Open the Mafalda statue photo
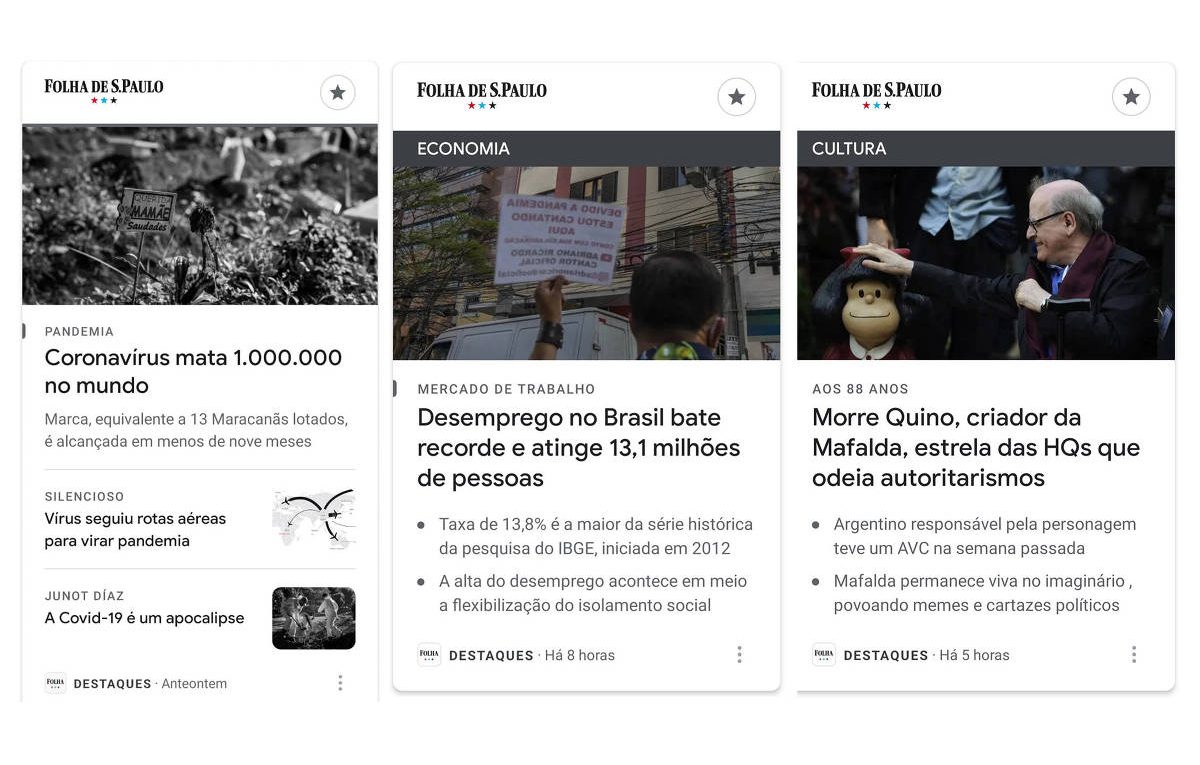This screenshot has height=765, width=1200. click(x=986, y=263)
